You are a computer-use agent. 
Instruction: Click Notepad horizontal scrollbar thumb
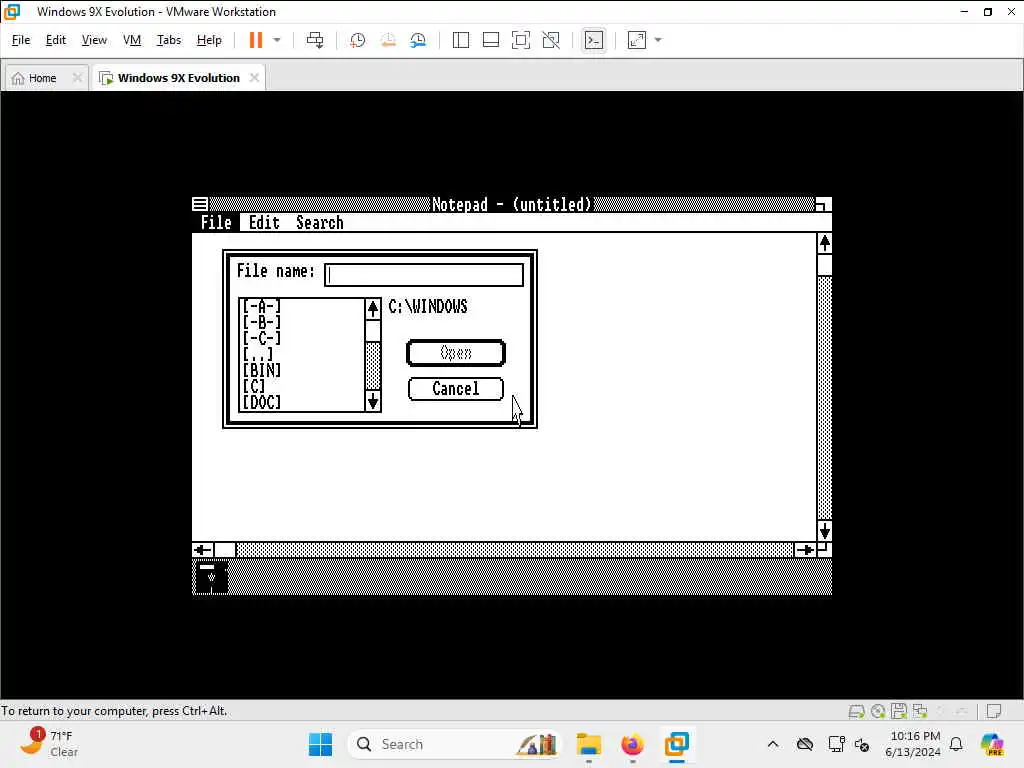(x=225, y=550)
